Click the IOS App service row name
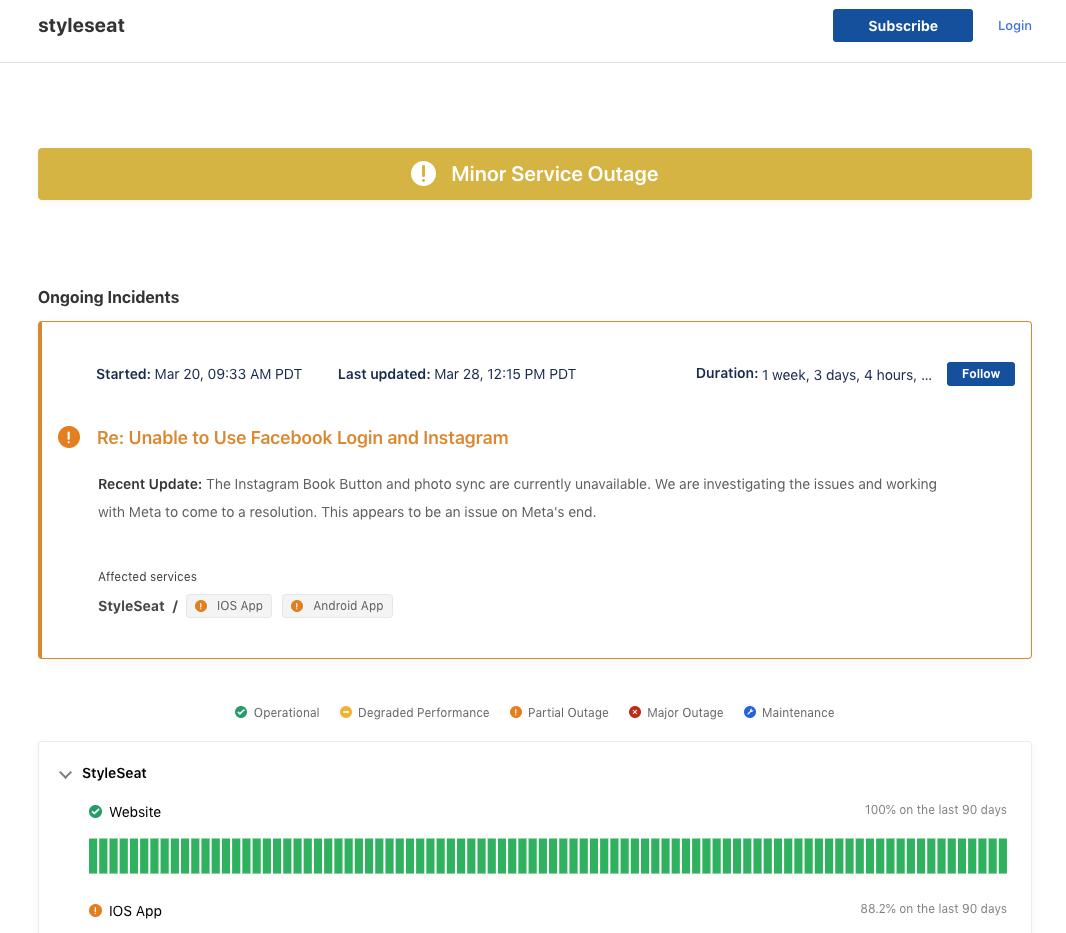The image size is (1066, 933). (x=135, y=911)
